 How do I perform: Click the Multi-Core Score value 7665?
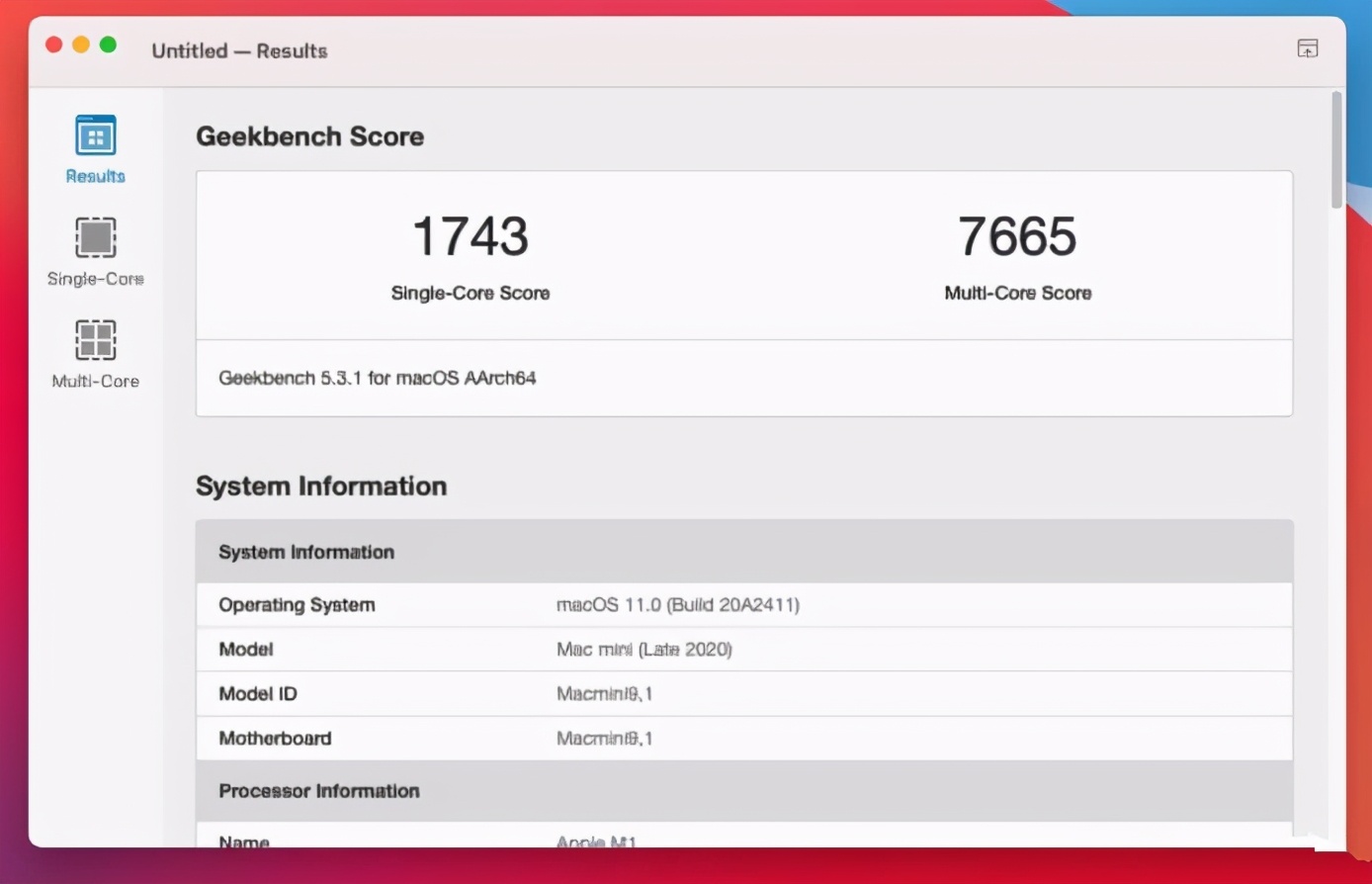[1017, 235]
